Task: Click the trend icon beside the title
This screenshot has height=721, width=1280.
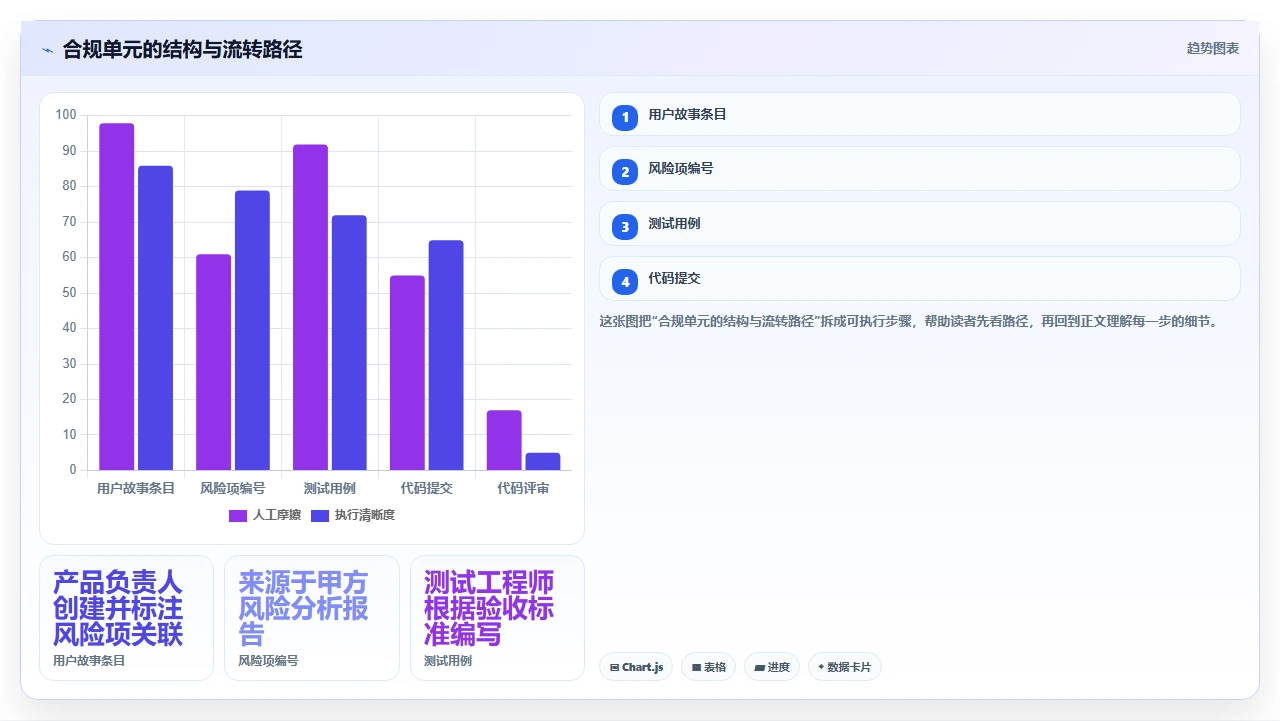Action: tap(48, 50)
